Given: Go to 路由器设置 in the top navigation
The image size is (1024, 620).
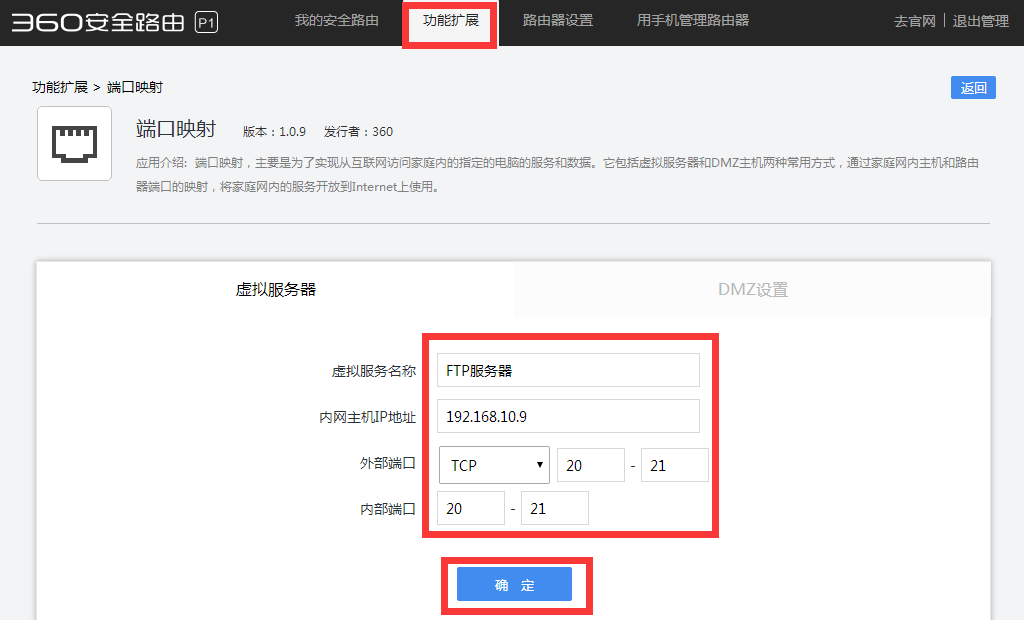Looking at the screenshot, I should [x=557, y=21].
